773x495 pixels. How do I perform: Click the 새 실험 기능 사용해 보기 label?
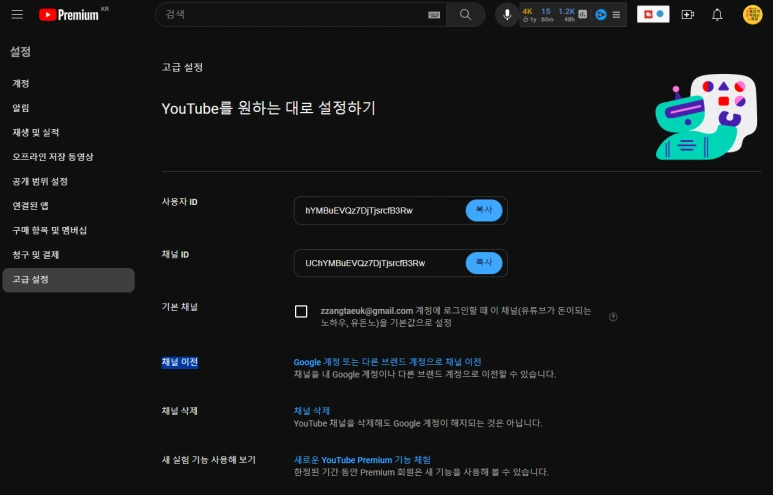click(x=209, y=460)
